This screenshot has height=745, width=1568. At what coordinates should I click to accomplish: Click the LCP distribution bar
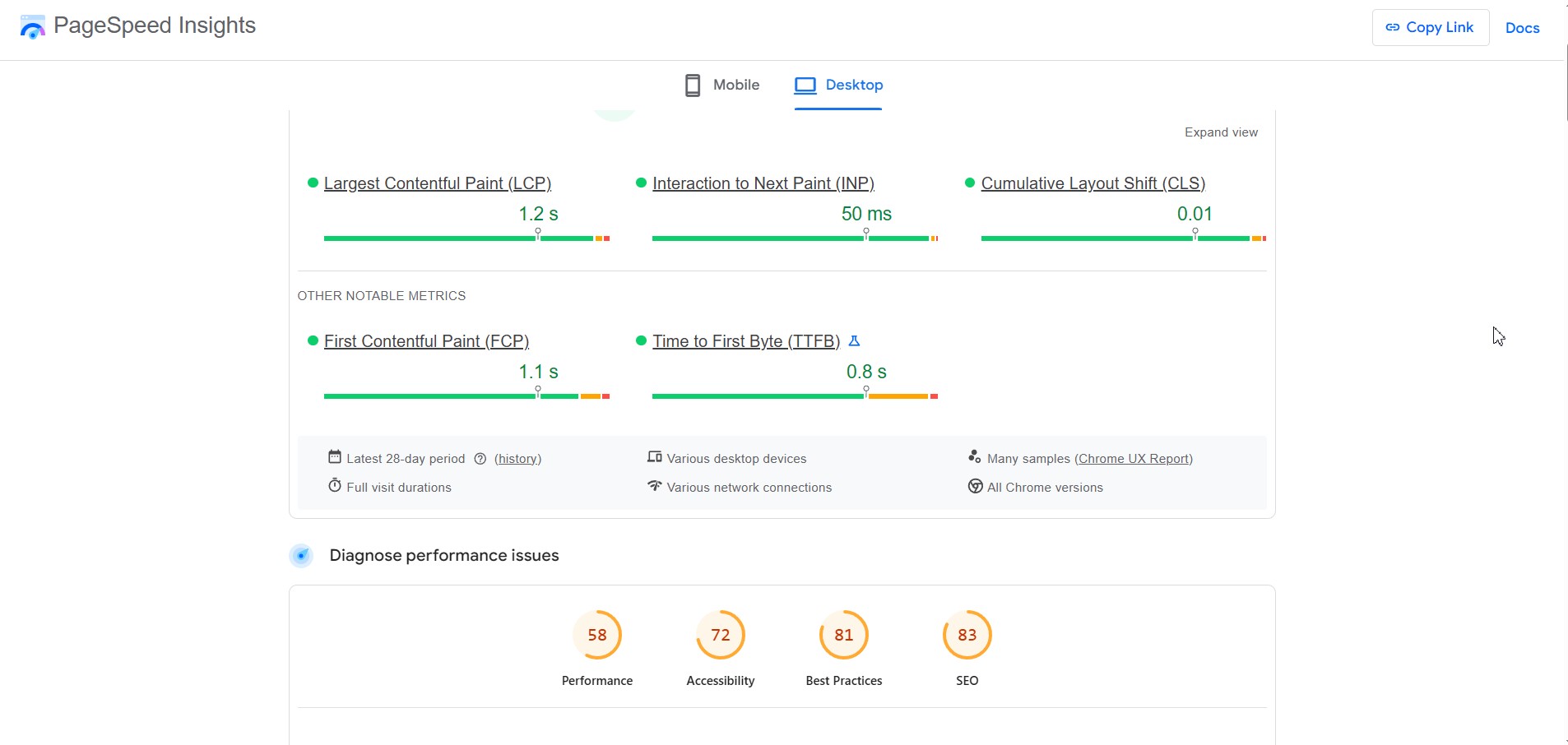[466, 238]
